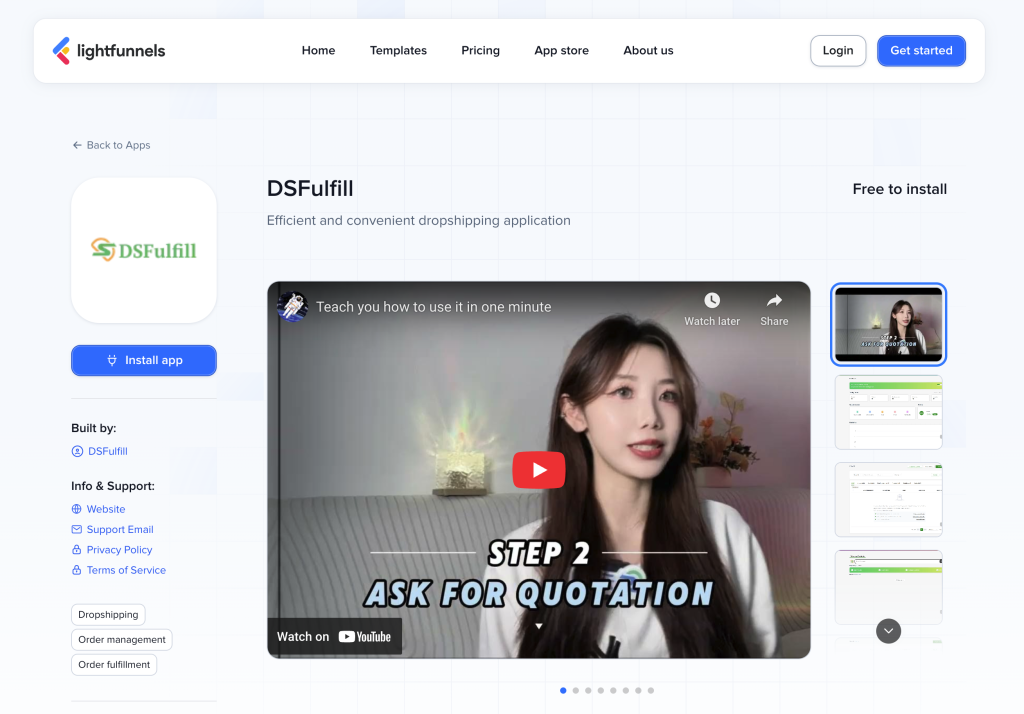This screenshot has height=714, width=1024.
Task: Click the video channel avatar icon
Action: [292, 306]
